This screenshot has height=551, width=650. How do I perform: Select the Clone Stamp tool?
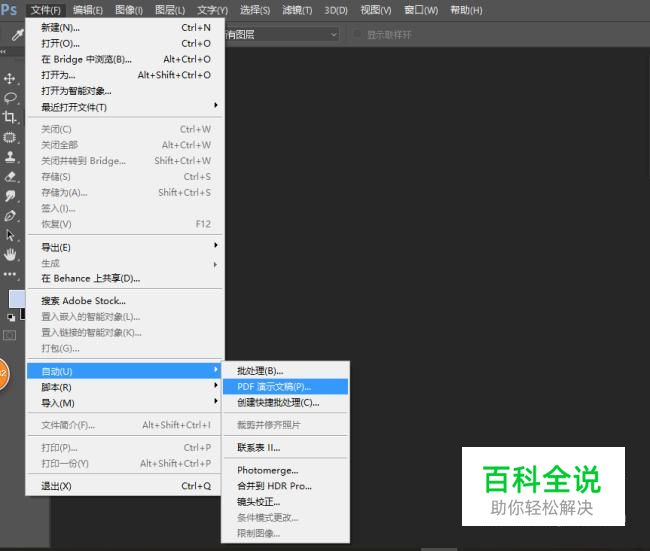(x=10, y=157)
